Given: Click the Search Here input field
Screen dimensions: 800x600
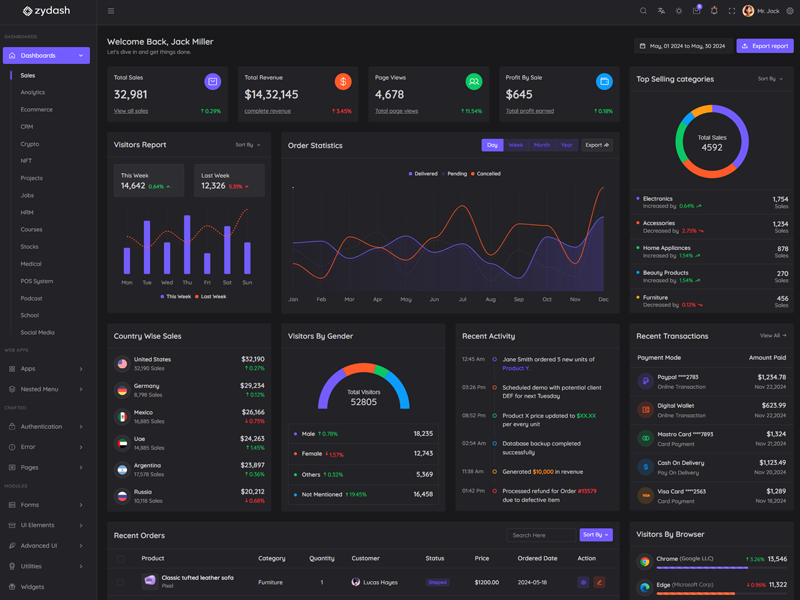Looking at the screenshot, I should click(540, 535).
